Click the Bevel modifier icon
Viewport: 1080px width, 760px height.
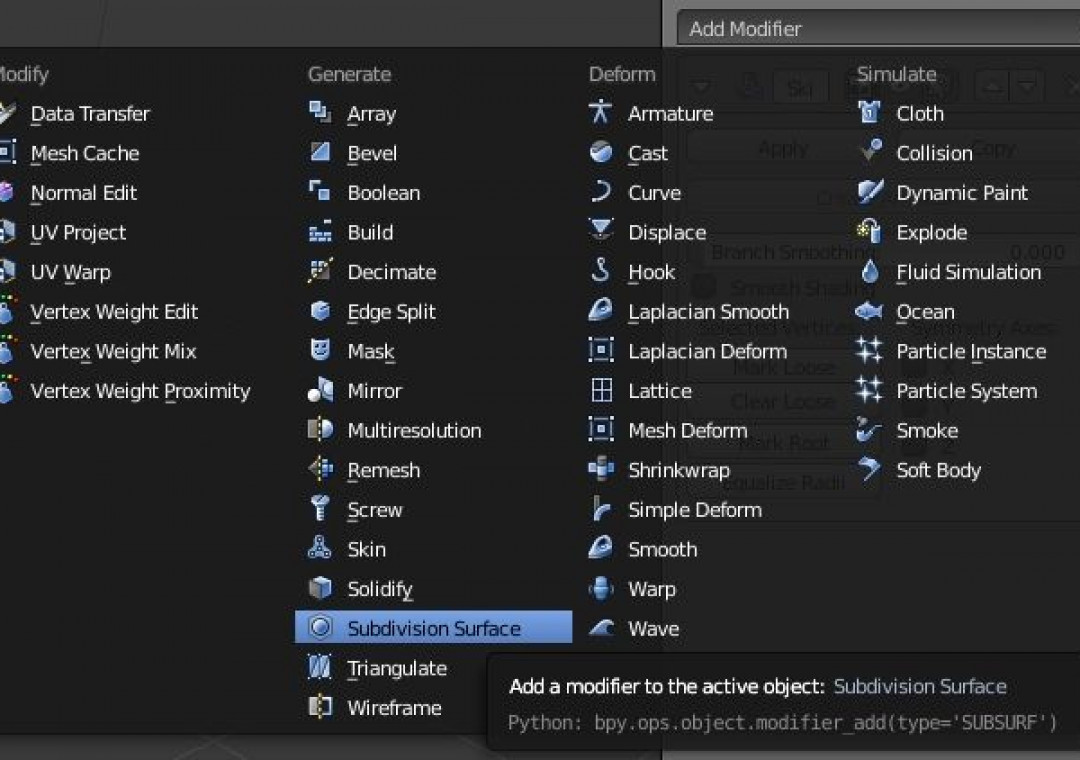320,153
